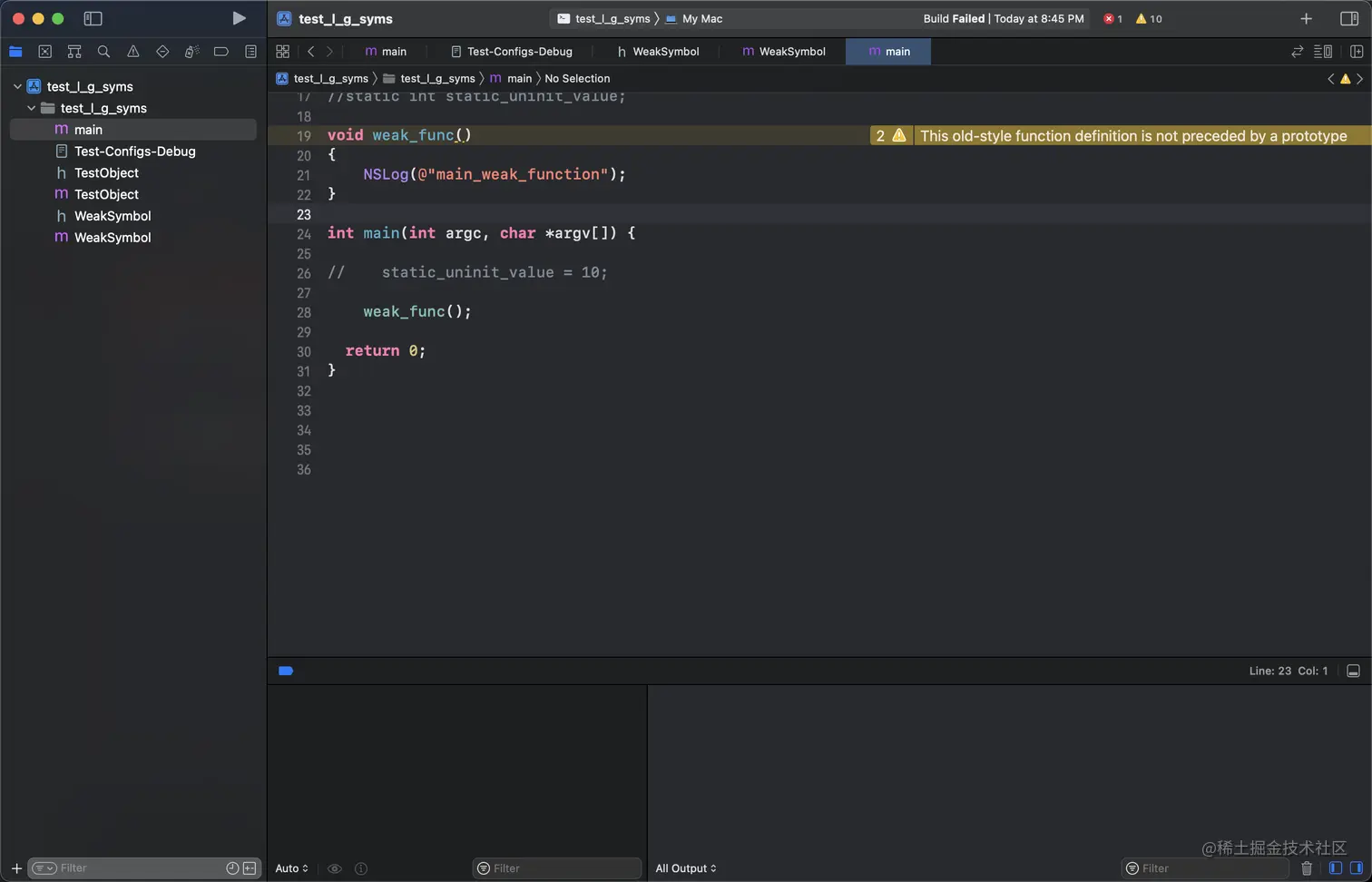Collapse the test_l_g_syms project root
Screen dimensions: 1372x882
17,86
